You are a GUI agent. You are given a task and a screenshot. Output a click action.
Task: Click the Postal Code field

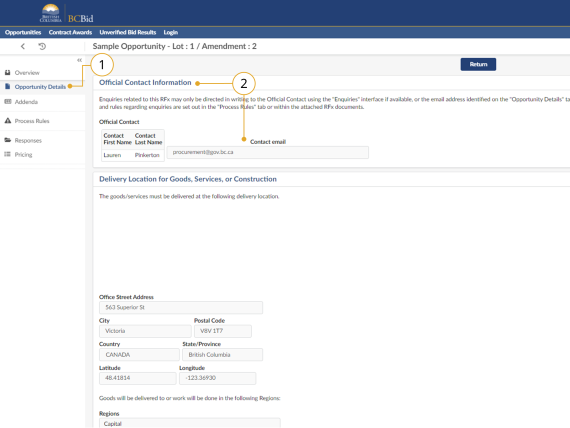click(x=222, y=331)
